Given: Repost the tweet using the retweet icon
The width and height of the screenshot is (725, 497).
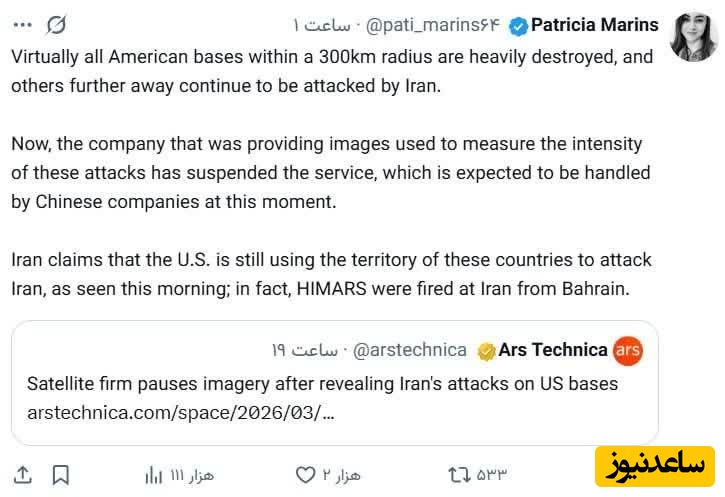Looking at the screenshot, I should coord(459,474).
